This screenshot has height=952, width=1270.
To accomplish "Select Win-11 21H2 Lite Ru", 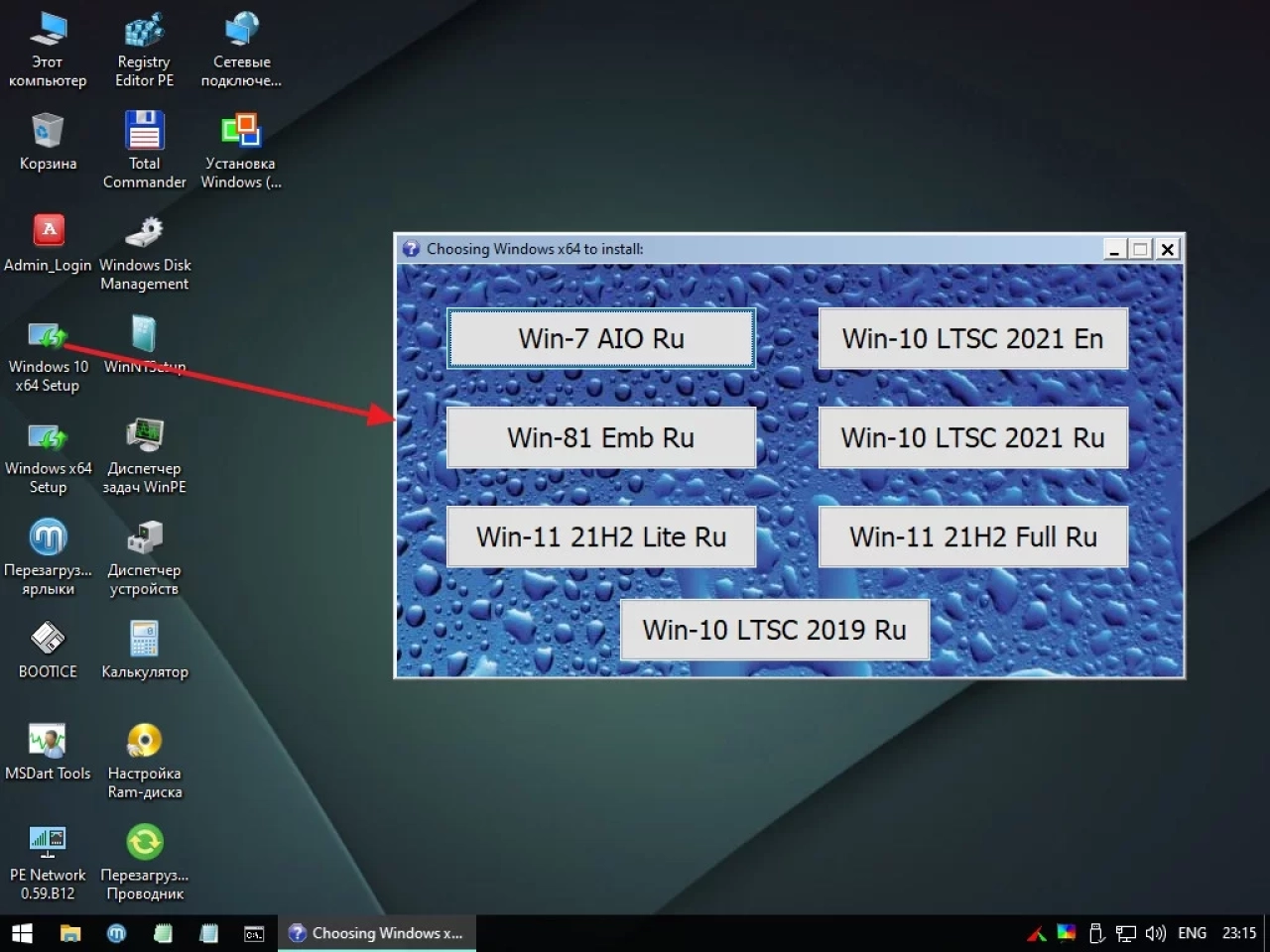I will pos(601,536).
